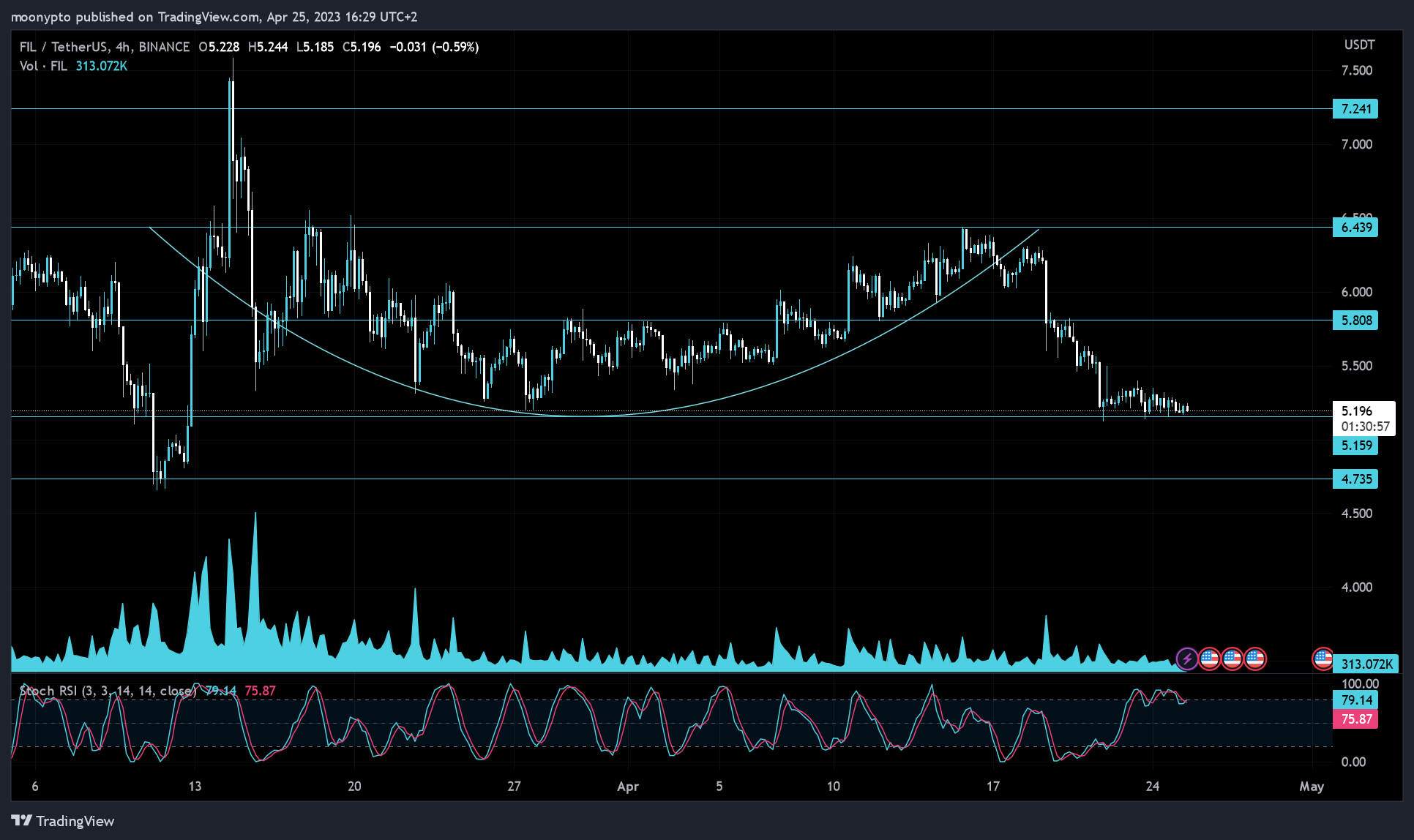Click the close value C5.196 in legend
The image size is (1414, 840).
[x=362, y=47]
